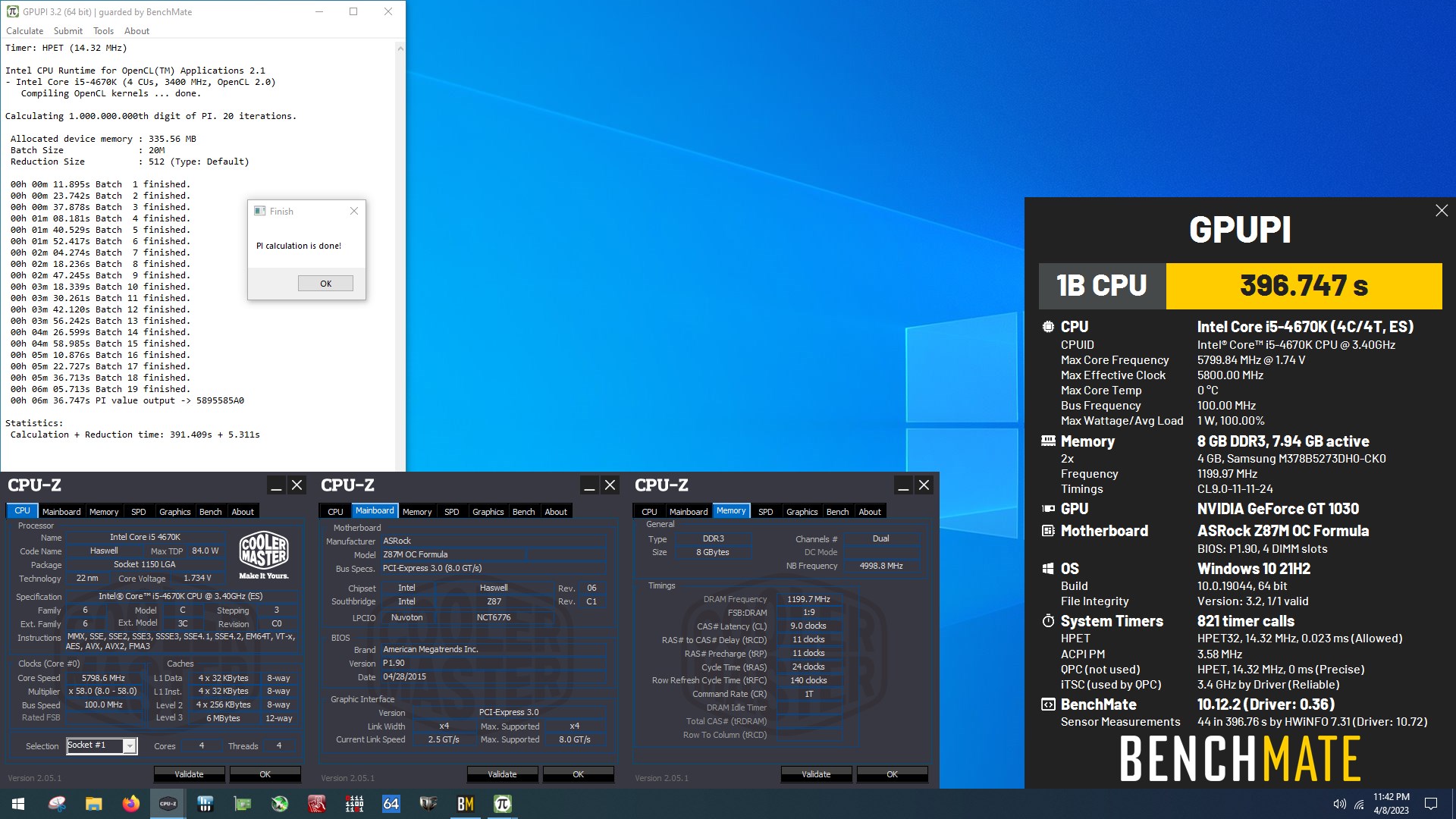The height and width of the screenshot is (819, 1456).
Task: Open Snipping Tool from the taskbar
Action: pyautogui.click(x=57, y=804)
